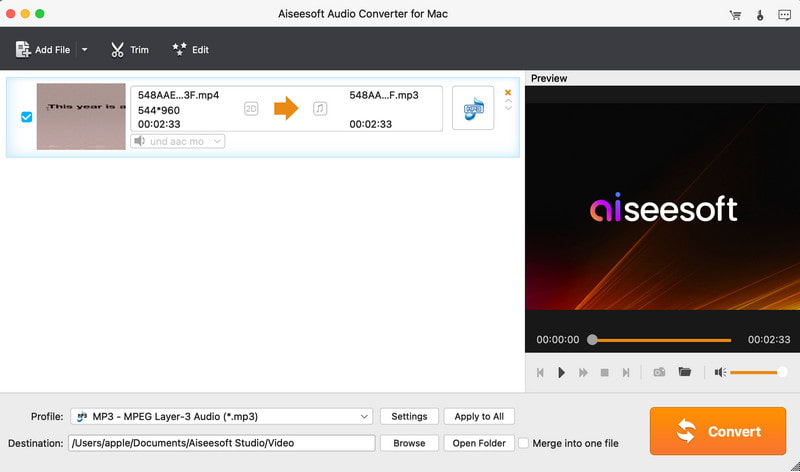Expand the Add File dropdown arrow

coord(85,49)
